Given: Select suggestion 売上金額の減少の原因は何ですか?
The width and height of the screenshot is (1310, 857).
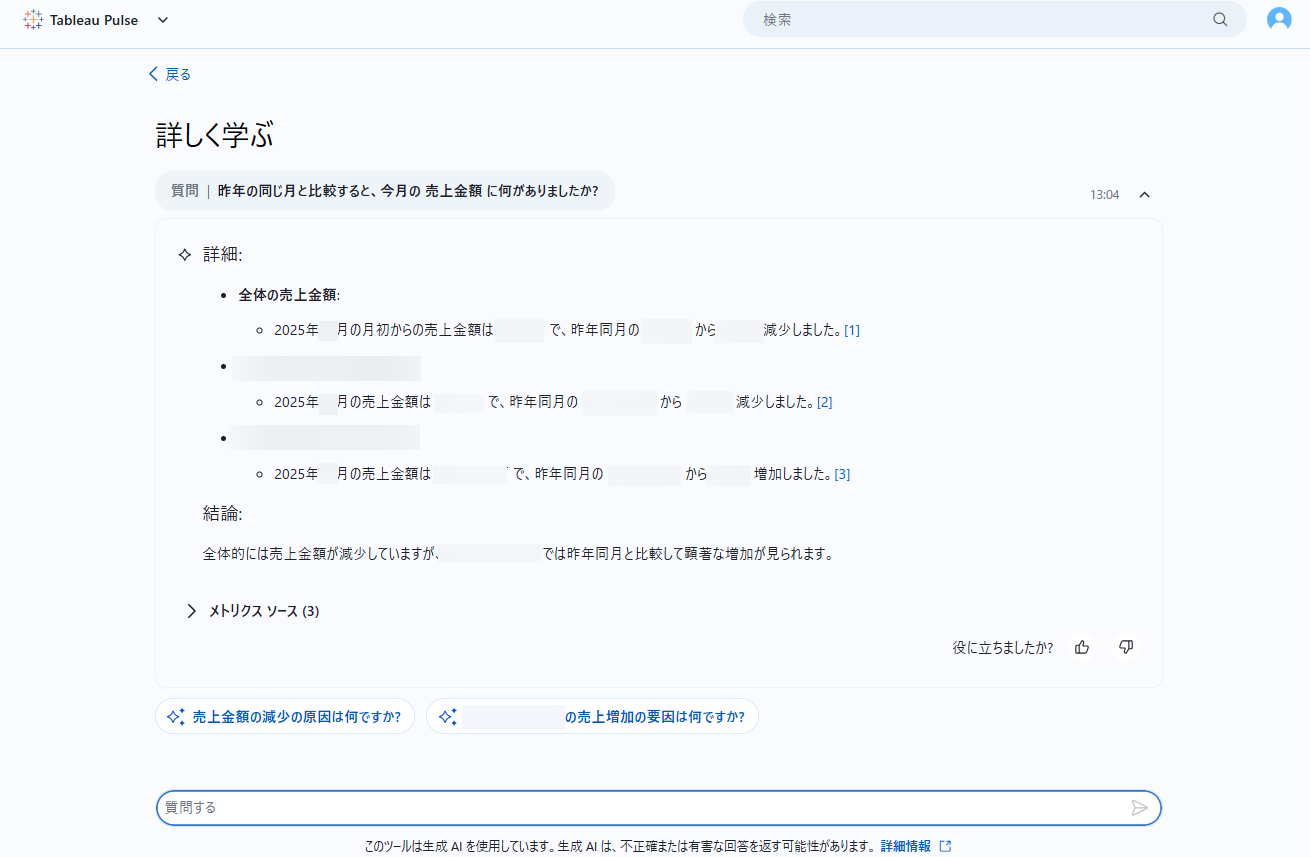Looking at the screenshot, I should pos(285,716).
